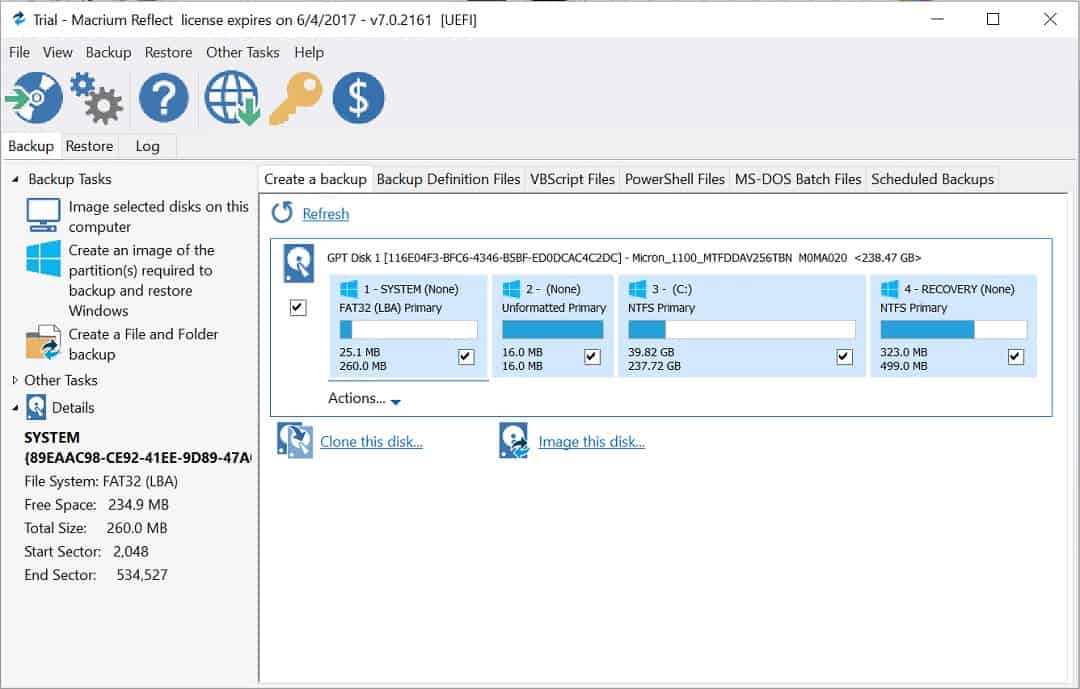
Task: Click the blue question mark help icon
Action: (x=164, y=98)
